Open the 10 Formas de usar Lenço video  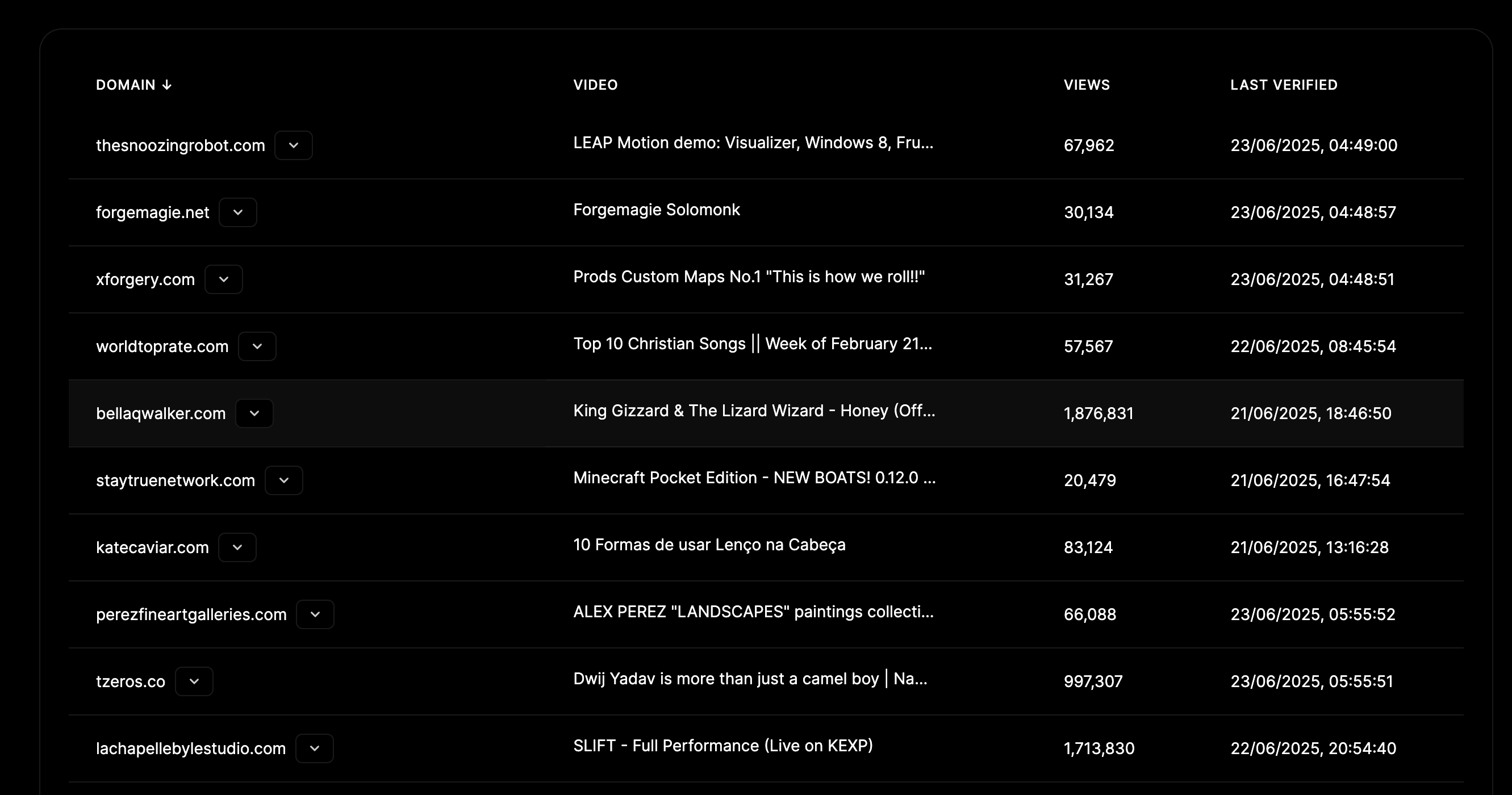(x=709, y=545)
